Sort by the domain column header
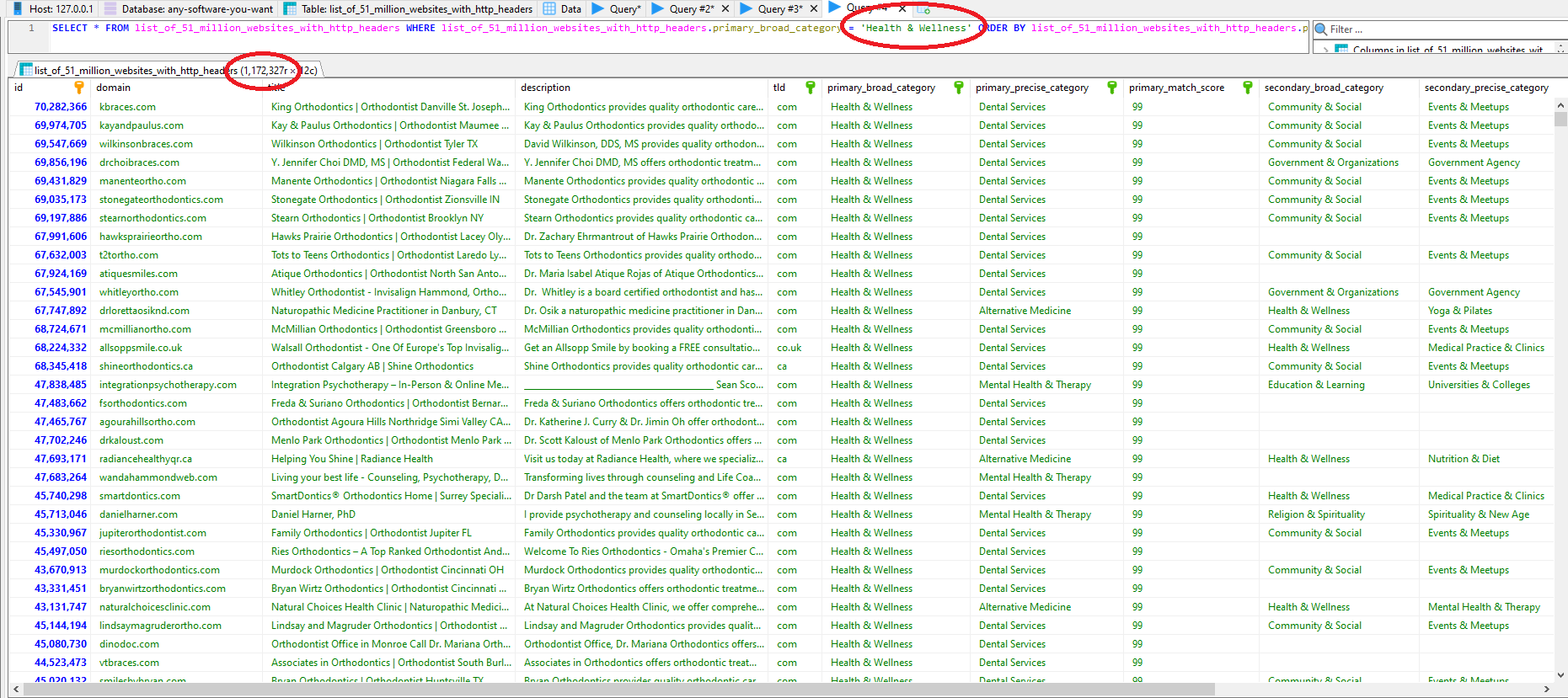Screen dimensions: 1568x698 pyautogui.click(x=177, y=88)
